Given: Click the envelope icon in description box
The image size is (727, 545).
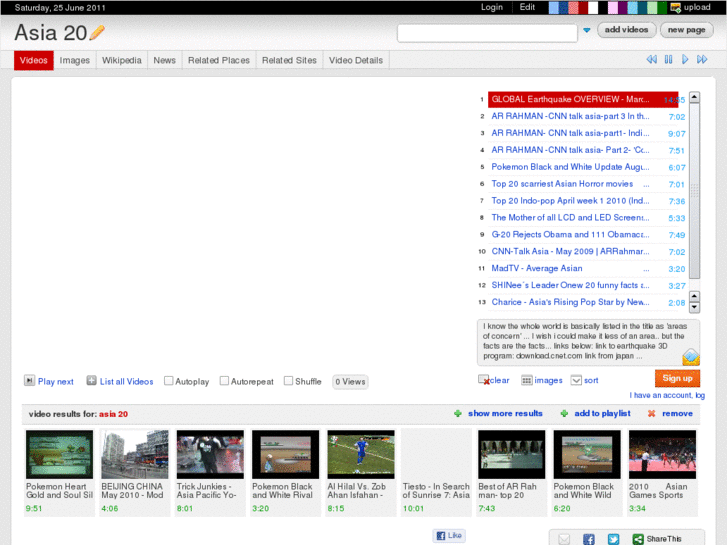Looking at the screenshot, I should 690,357.
